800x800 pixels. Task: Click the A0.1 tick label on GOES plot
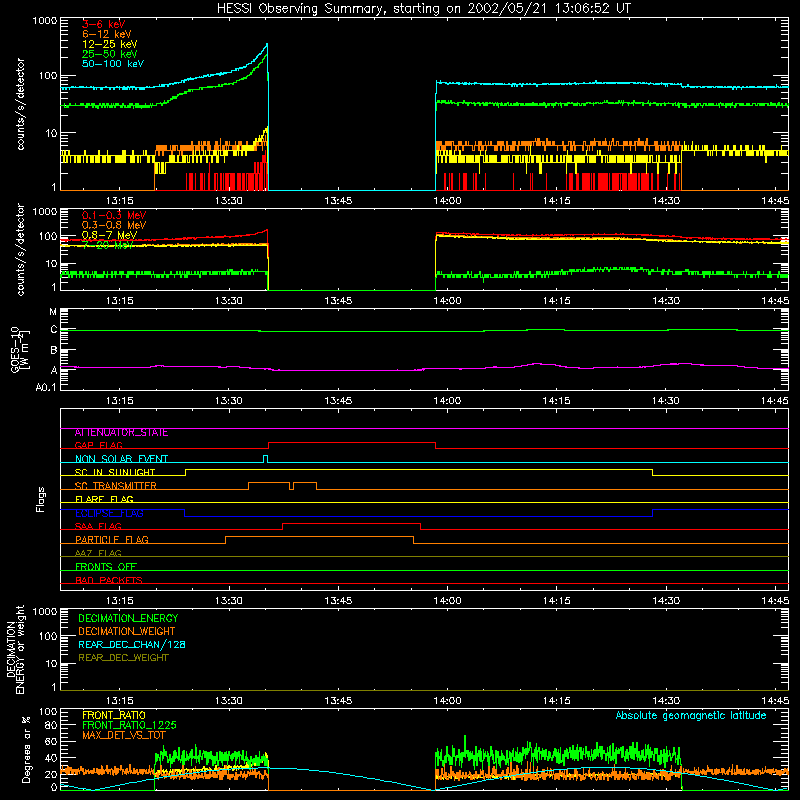tap(46, 388)
